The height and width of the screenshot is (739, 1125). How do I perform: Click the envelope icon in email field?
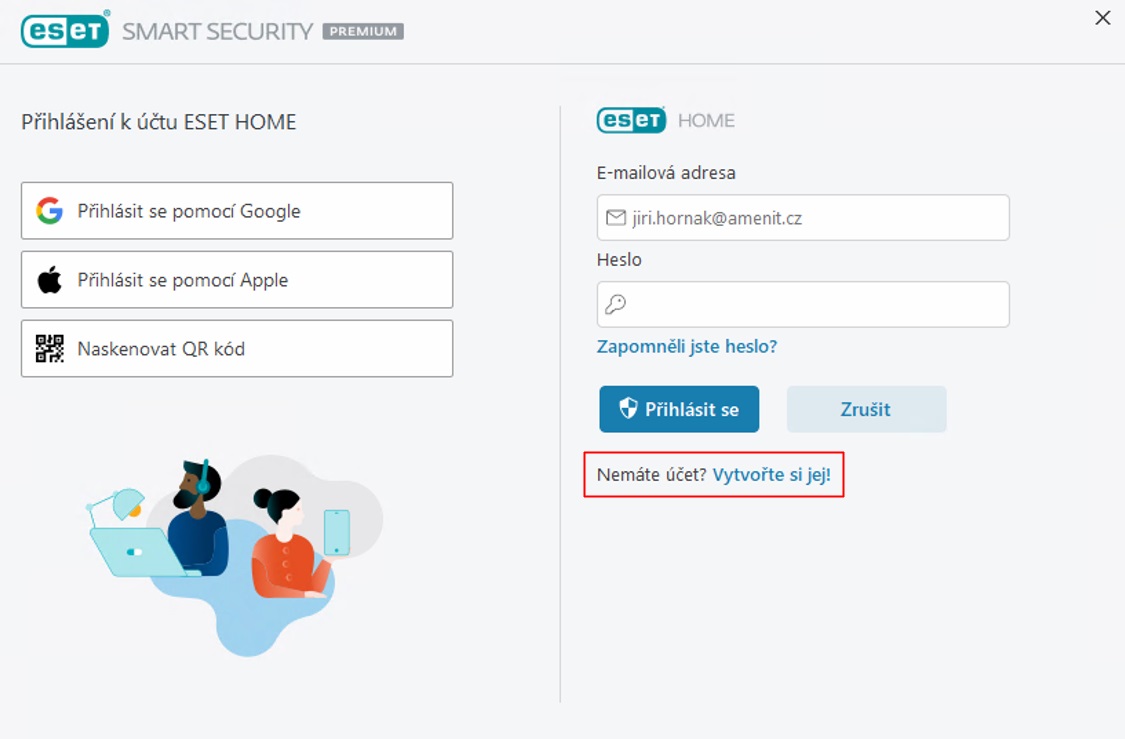tap(616, 217)
